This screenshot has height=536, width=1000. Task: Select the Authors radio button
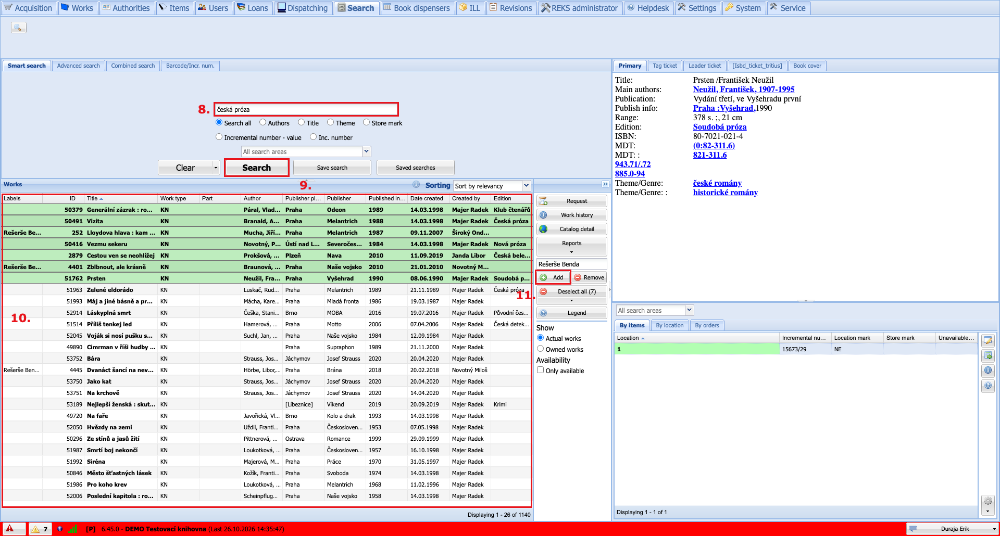click(263, 123)
